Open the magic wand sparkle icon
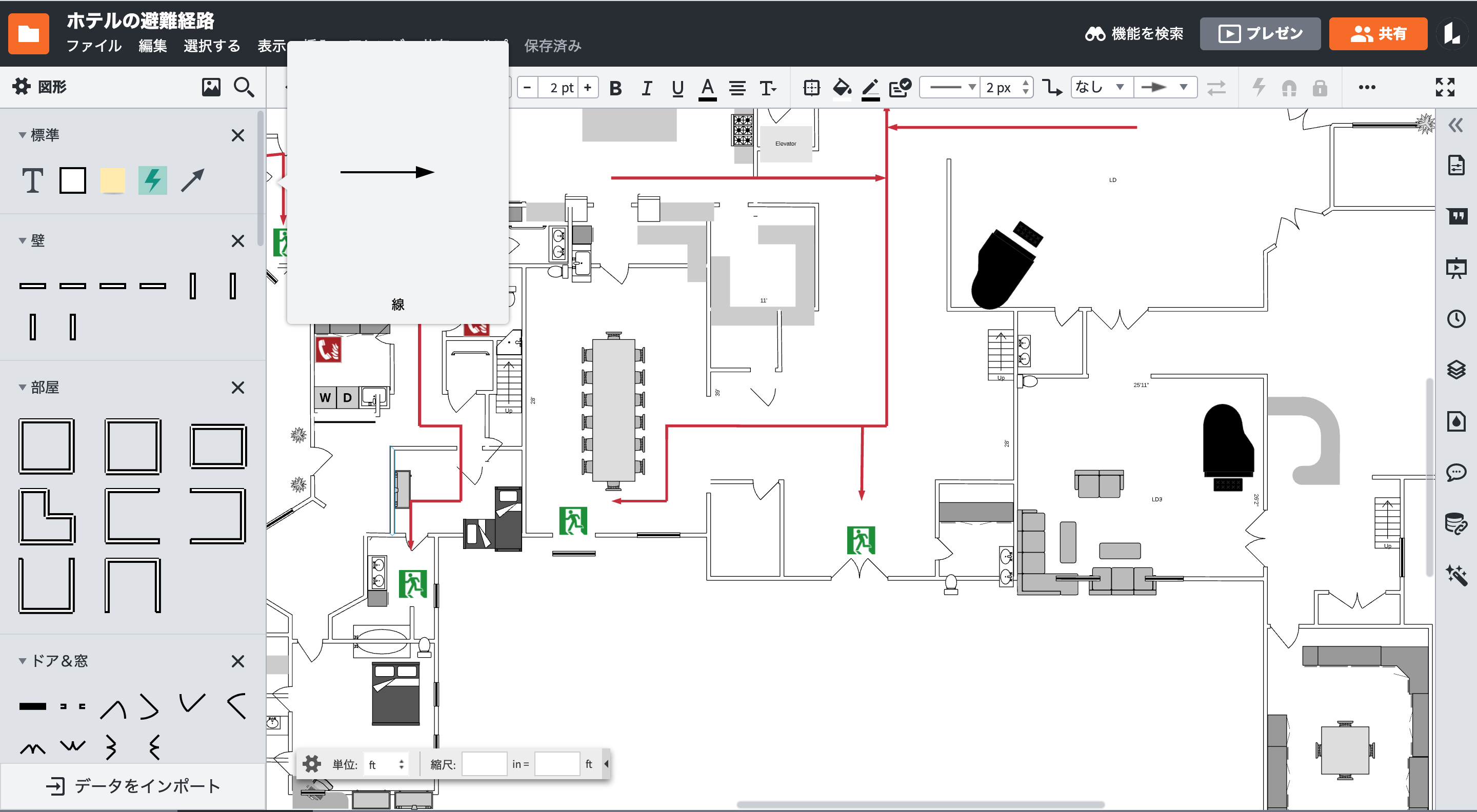Viewport: 1477px width, 812px height. pyautogui.click(x=1456, y=575)
